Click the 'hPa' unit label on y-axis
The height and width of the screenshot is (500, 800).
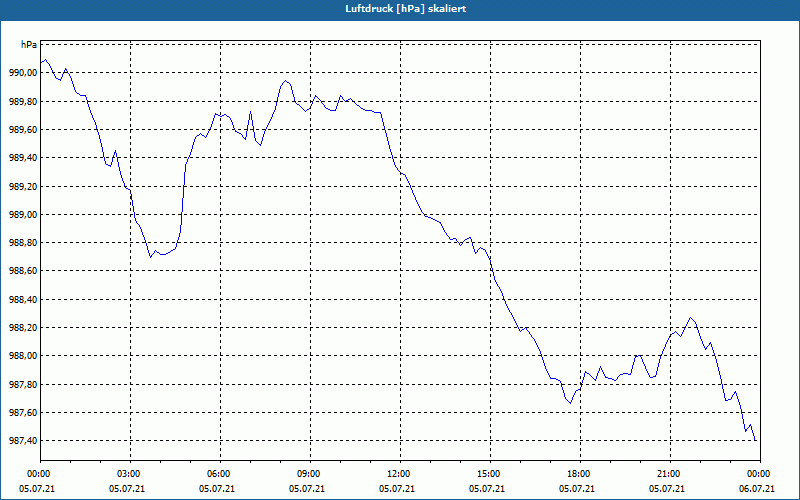click(29, 45)
